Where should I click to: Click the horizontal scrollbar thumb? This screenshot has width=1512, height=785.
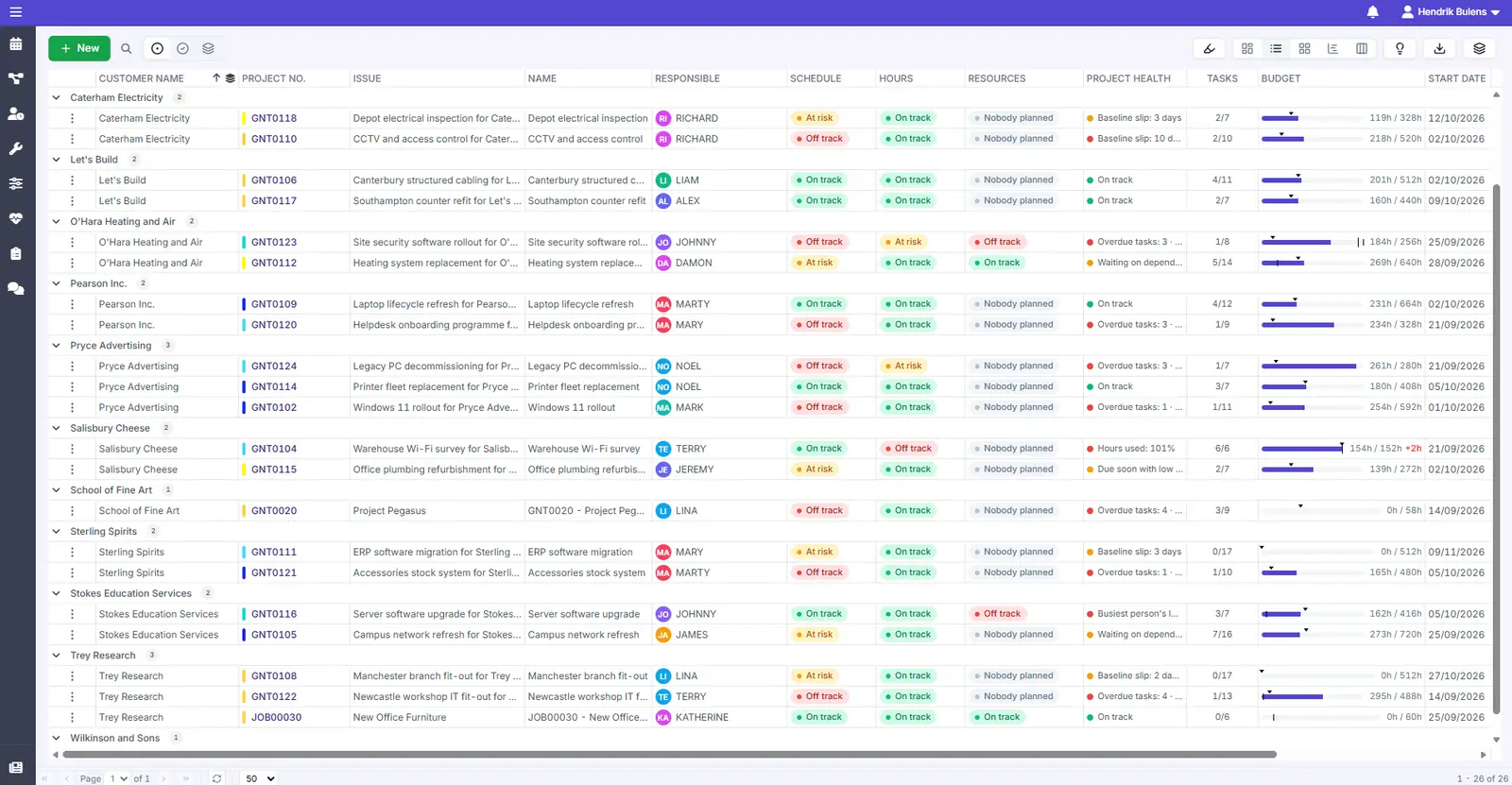click(x=670, y=755)
